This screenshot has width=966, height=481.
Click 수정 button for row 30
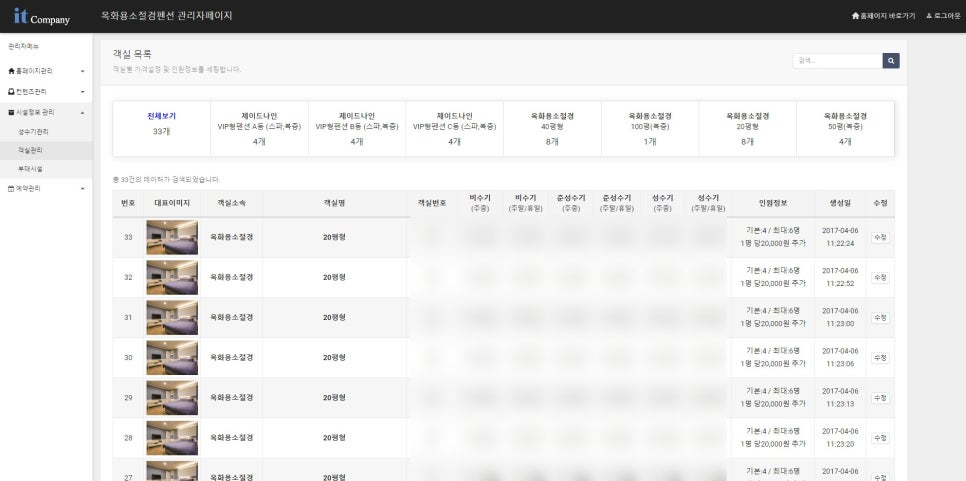pos(880,358)
